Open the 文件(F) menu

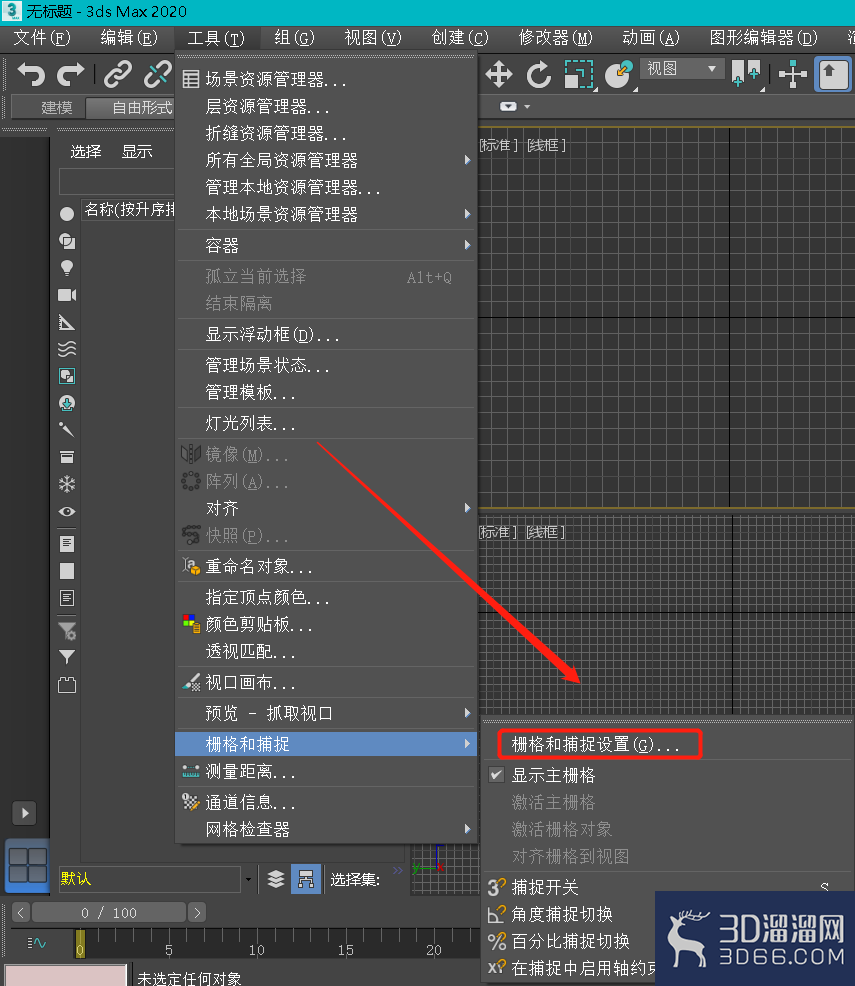[x=42, y=38]
